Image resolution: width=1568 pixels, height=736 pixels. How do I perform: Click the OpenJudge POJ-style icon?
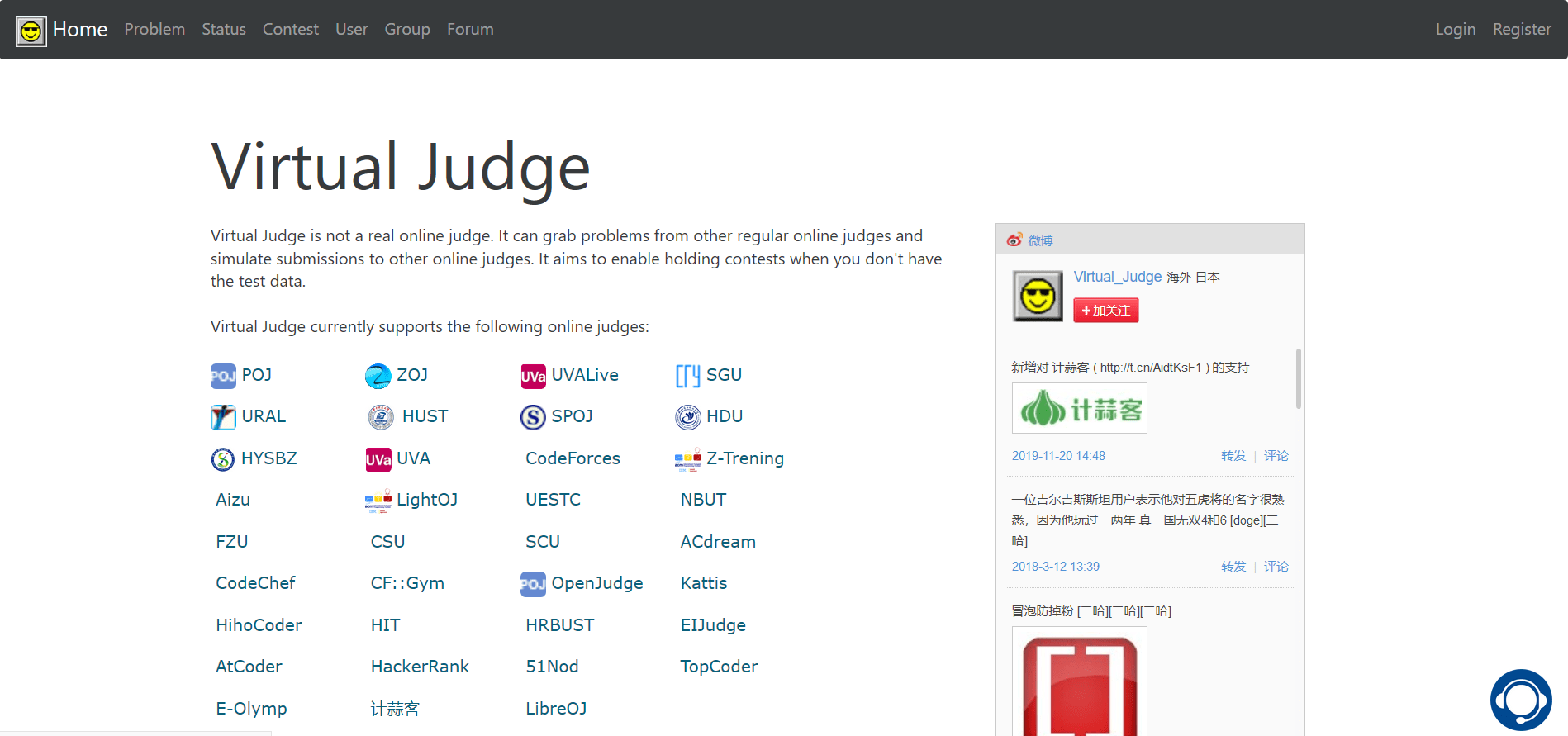tap(533, 584)
